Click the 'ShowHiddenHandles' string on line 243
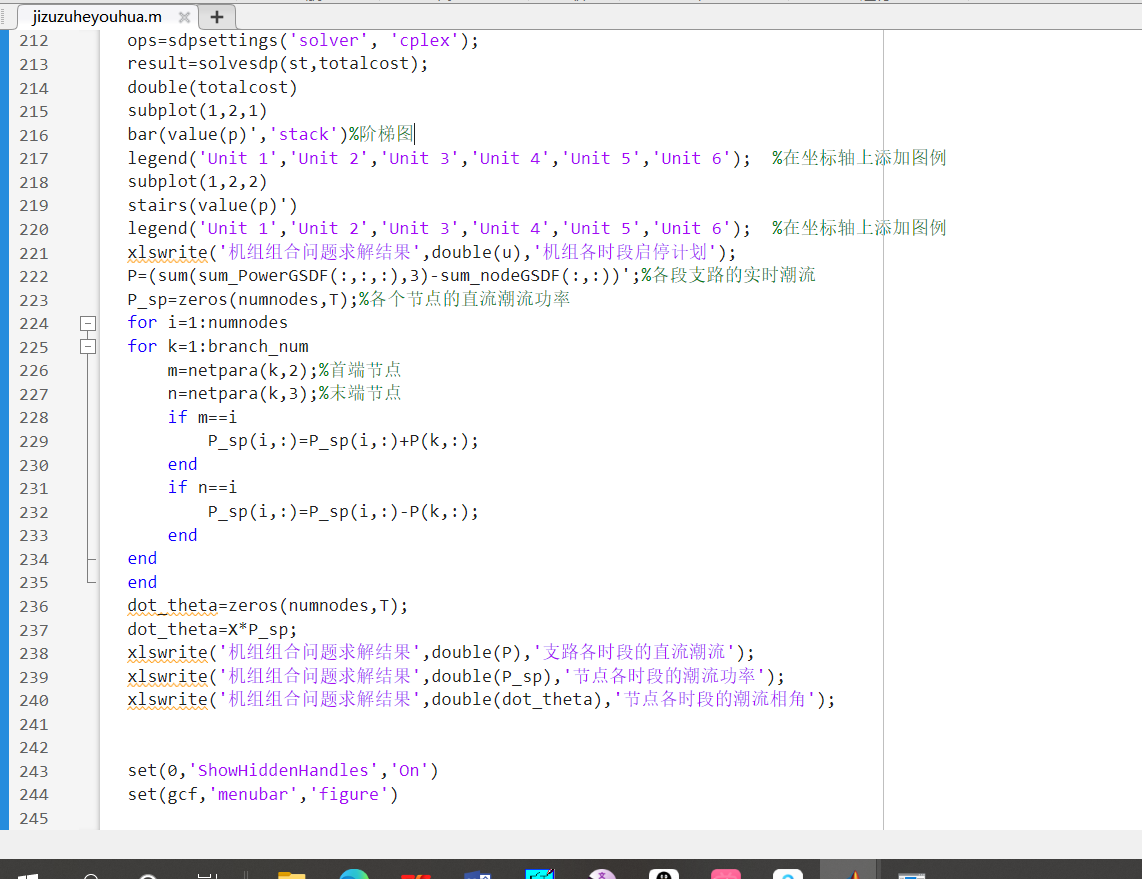 tap(283, 771)
